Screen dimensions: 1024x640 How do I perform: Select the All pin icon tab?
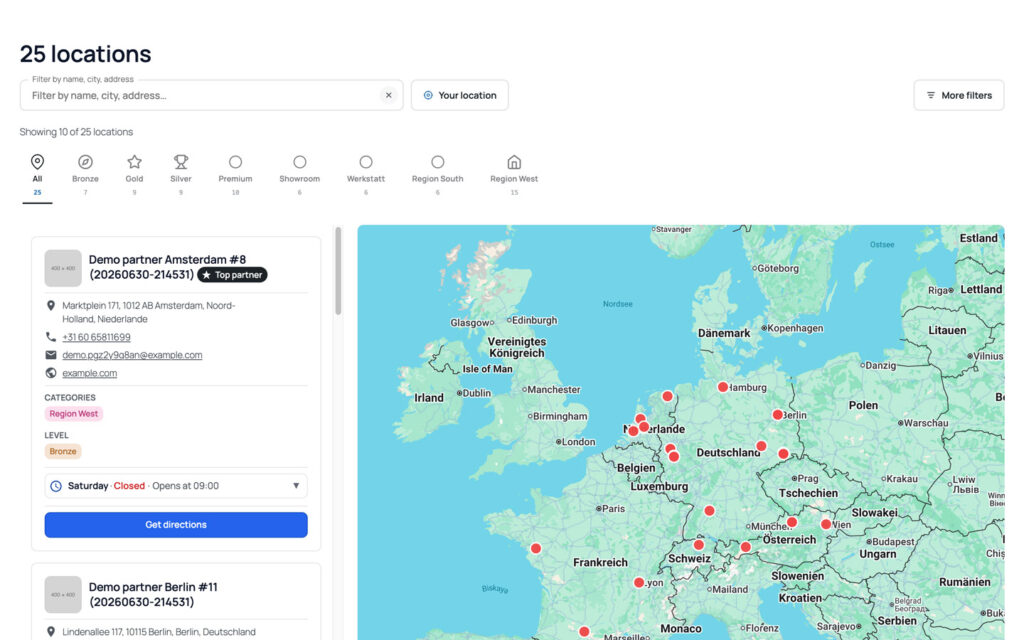pos(37,162)
